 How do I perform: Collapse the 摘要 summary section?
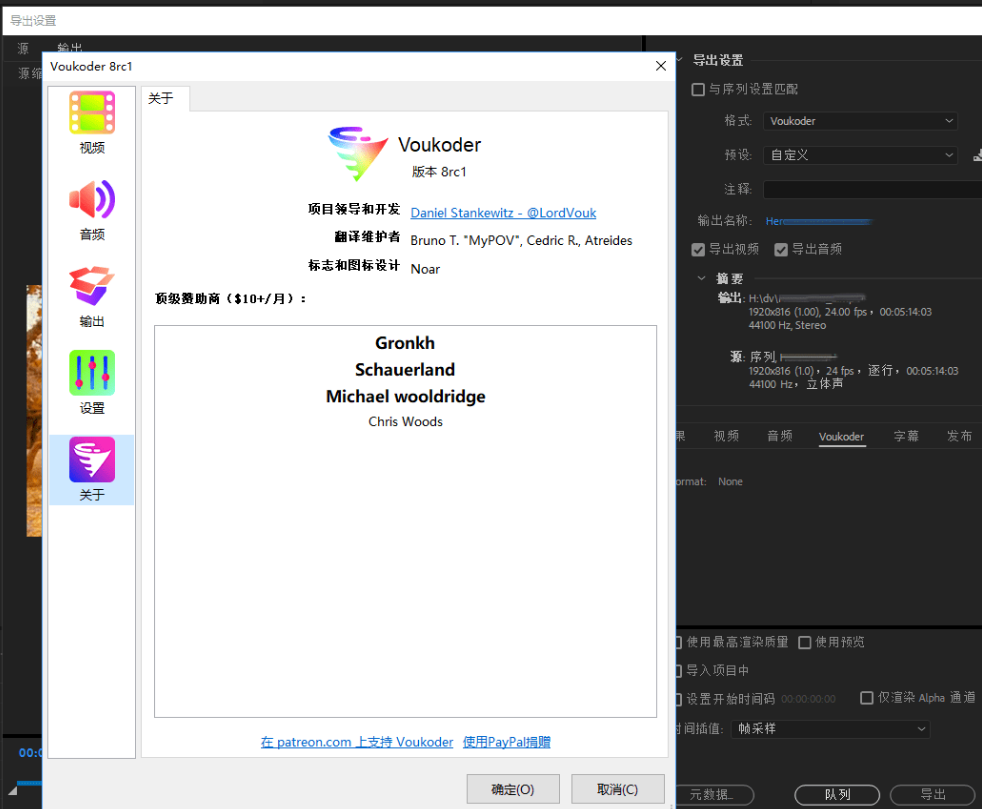pyautogui.click(x=701, y=278)
